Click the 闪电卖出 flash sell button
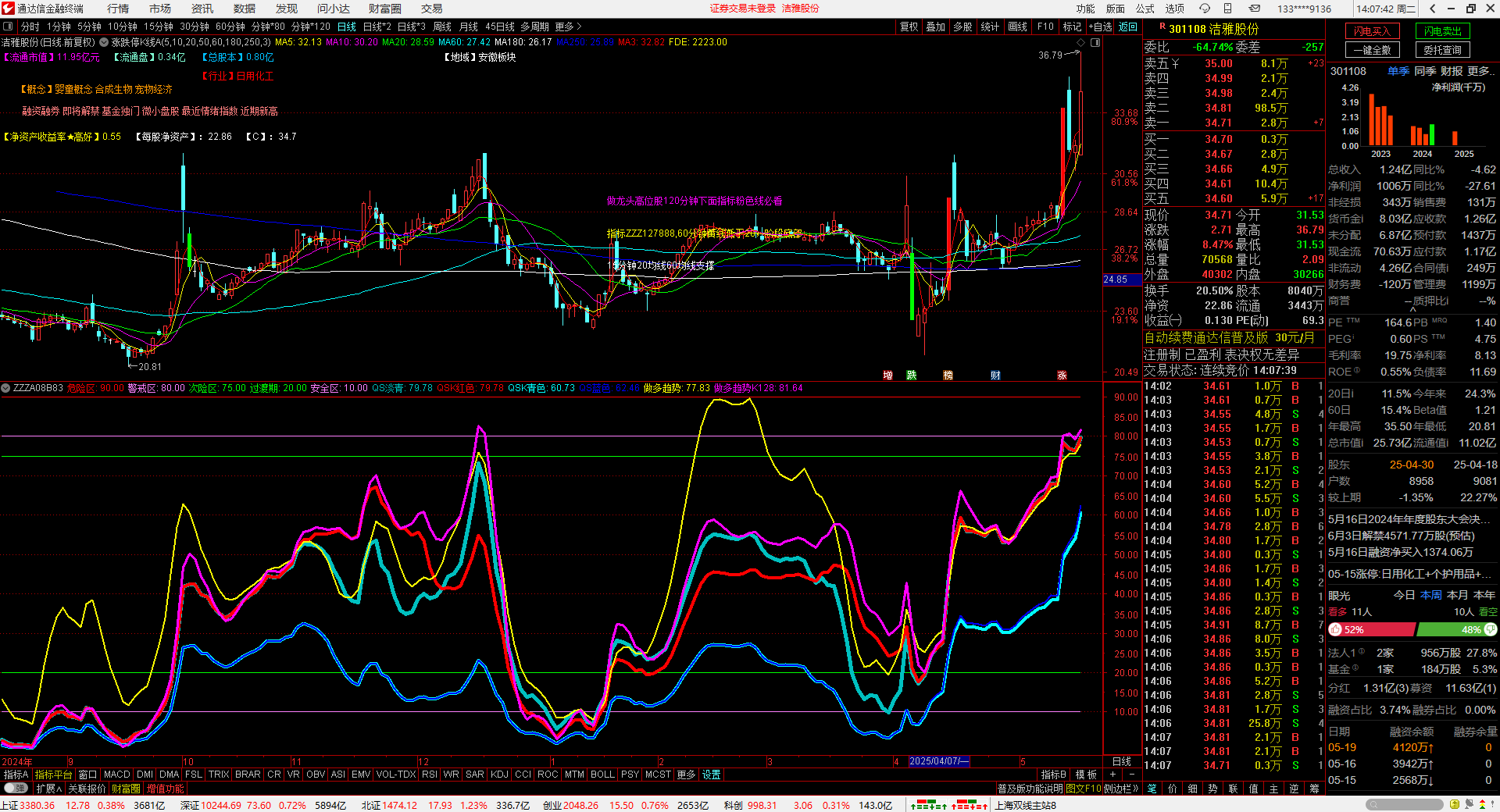Image resolution: width=1500 pixels, height=812 pixels. tap(1442, 31)
